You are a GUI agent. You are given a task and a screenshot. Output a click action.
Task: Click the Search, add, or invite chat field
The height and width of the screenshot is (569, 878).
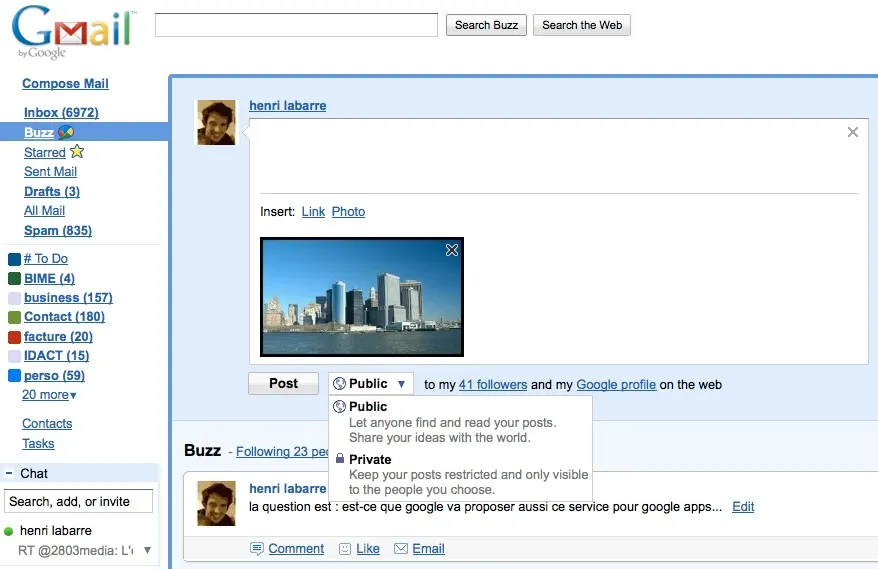(78, 501)
